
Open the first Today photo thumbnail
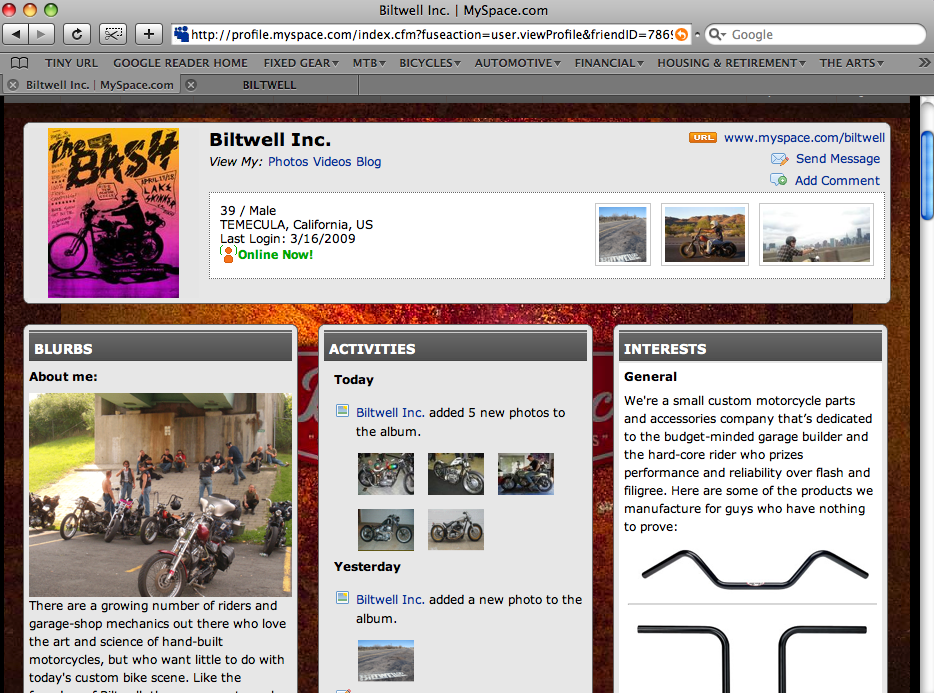click(x=386, y=474)
